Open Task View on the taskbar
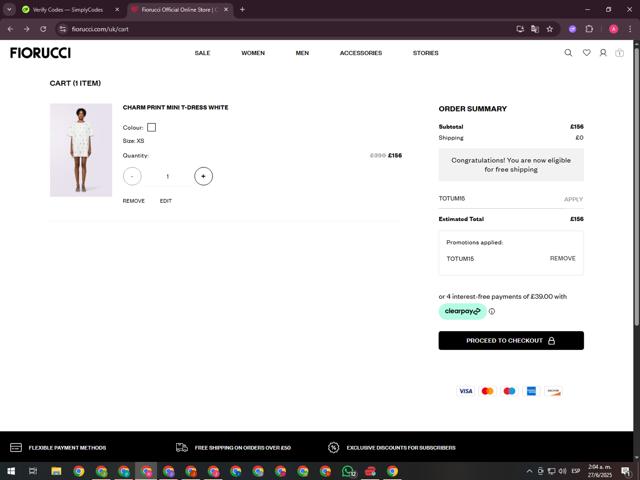 click(33, 471)
